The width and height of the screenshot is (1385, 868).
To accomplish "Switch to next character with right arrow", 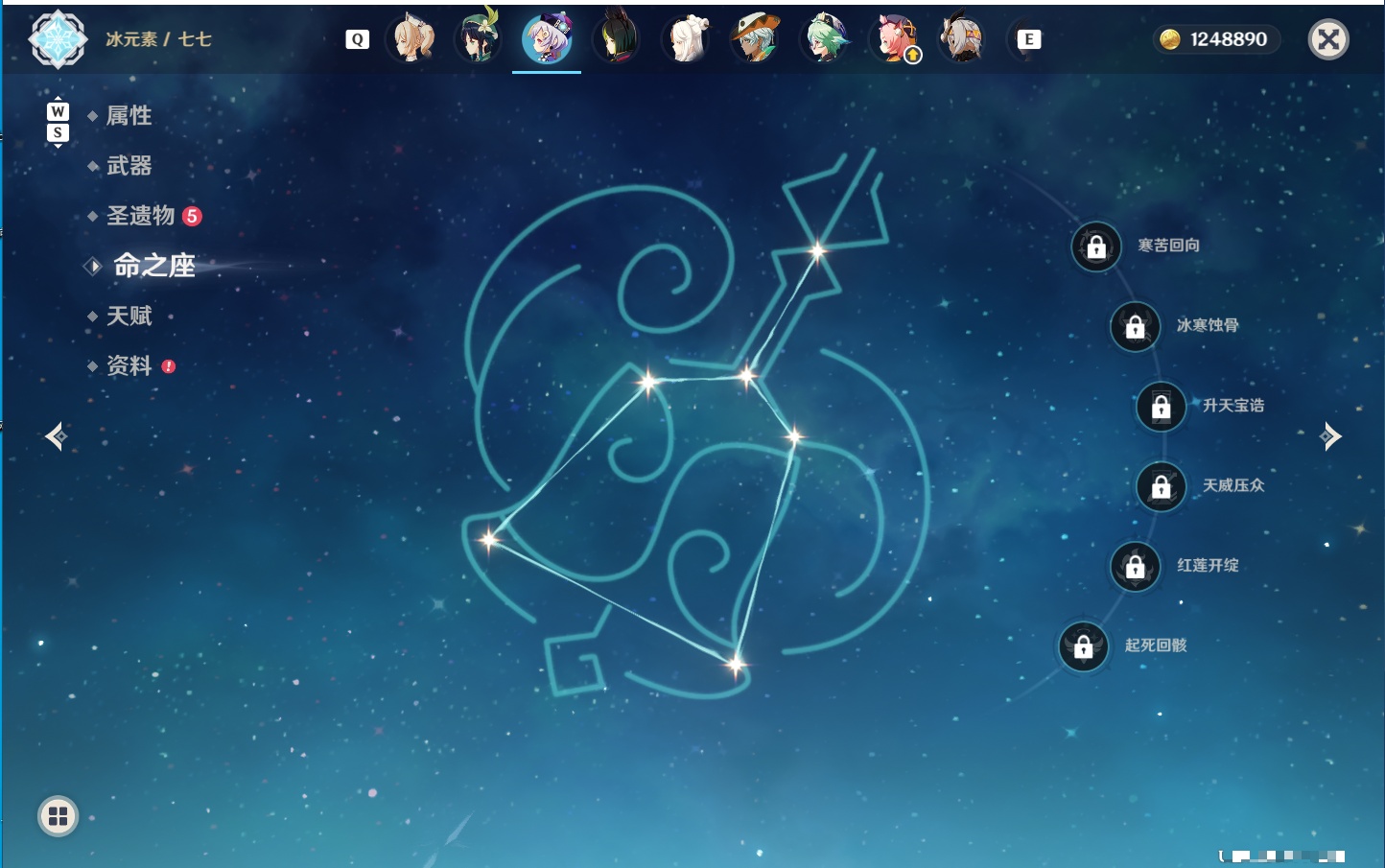I will [1330, 436].
